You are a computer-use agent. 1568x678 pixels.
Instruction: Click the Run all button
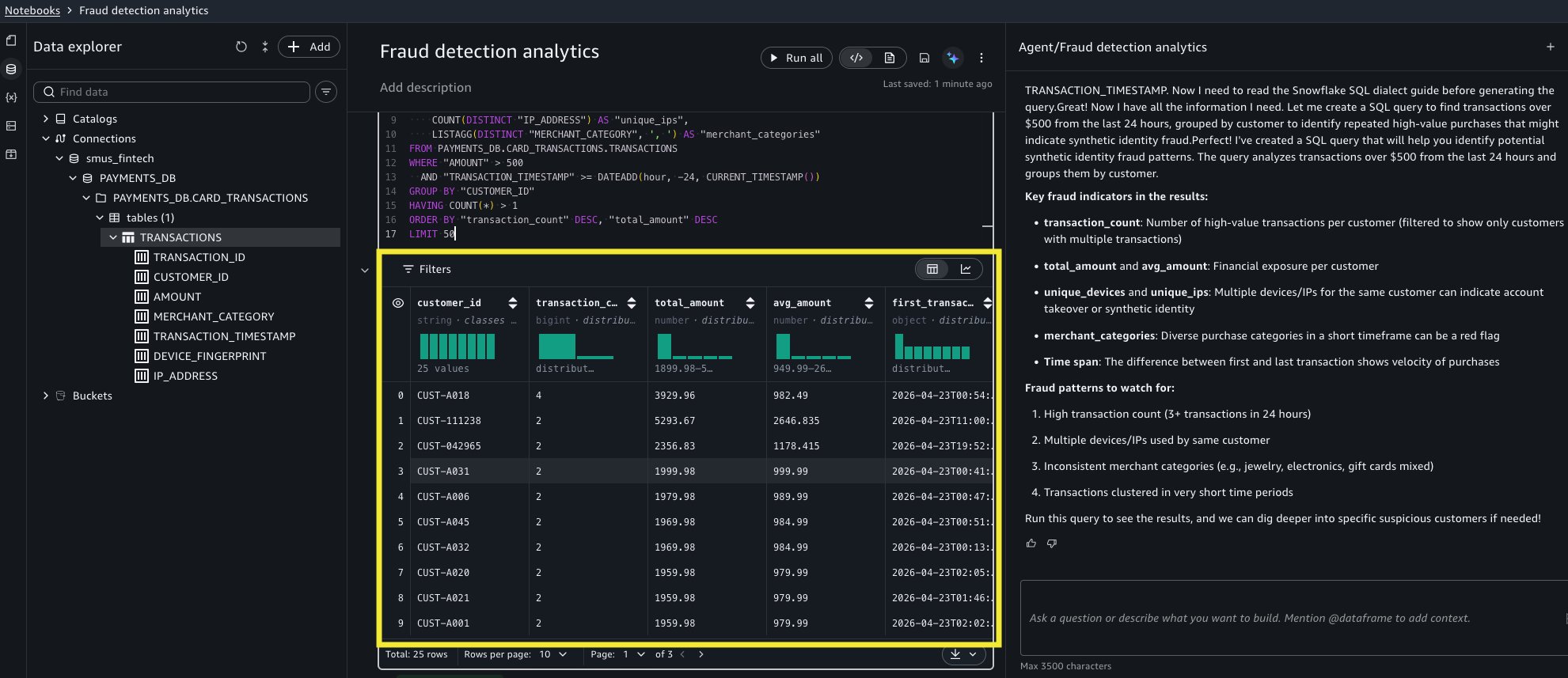[x=796, y=58]
